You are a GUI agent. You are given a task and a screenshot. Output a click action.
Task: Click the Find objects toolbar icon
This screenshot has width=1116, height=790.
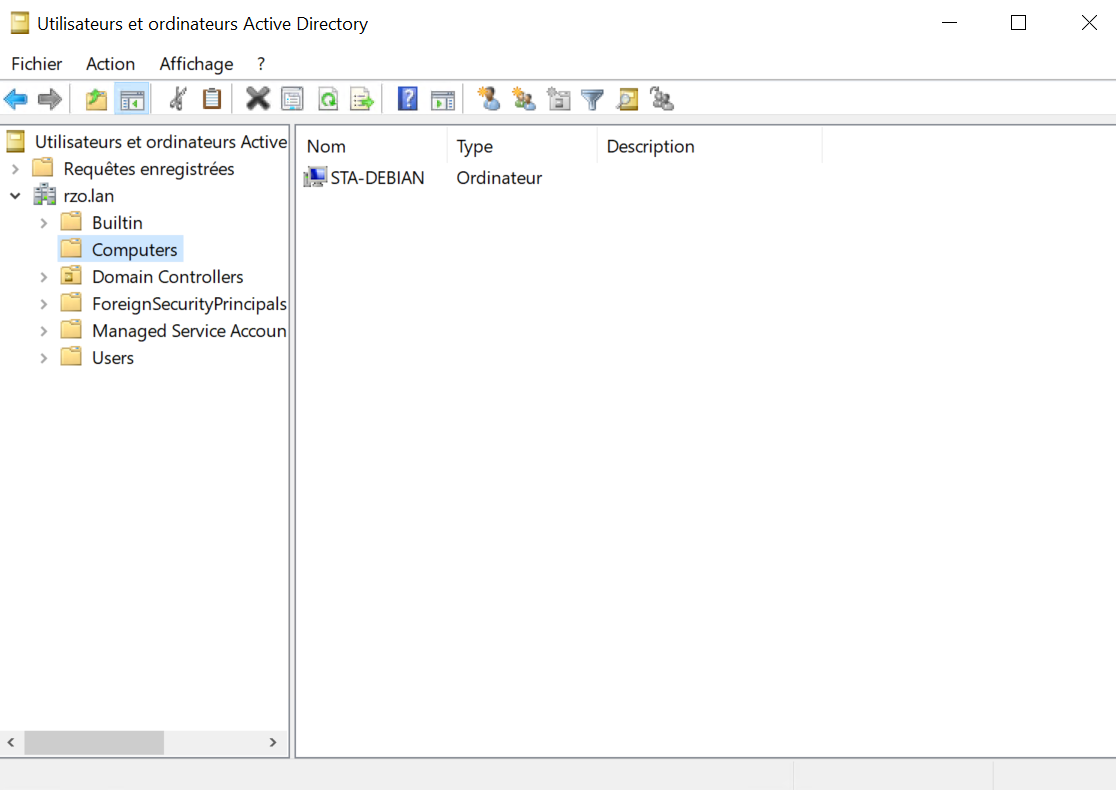pyautogui.click(x=627, y=99)
